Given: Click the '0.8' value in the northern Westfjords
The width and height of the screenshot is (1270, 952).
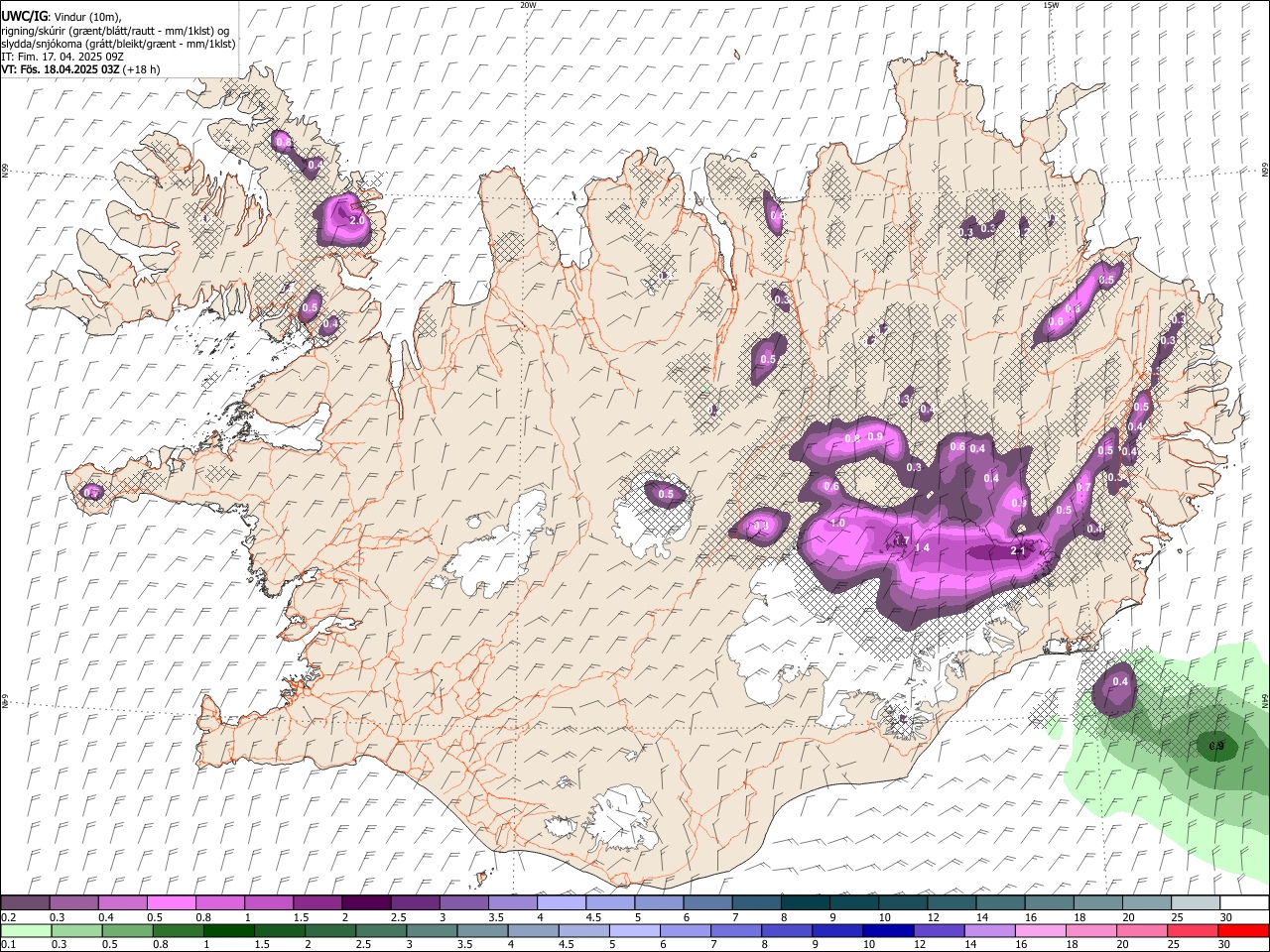Looking at the screenshot, I should [284, 142].
